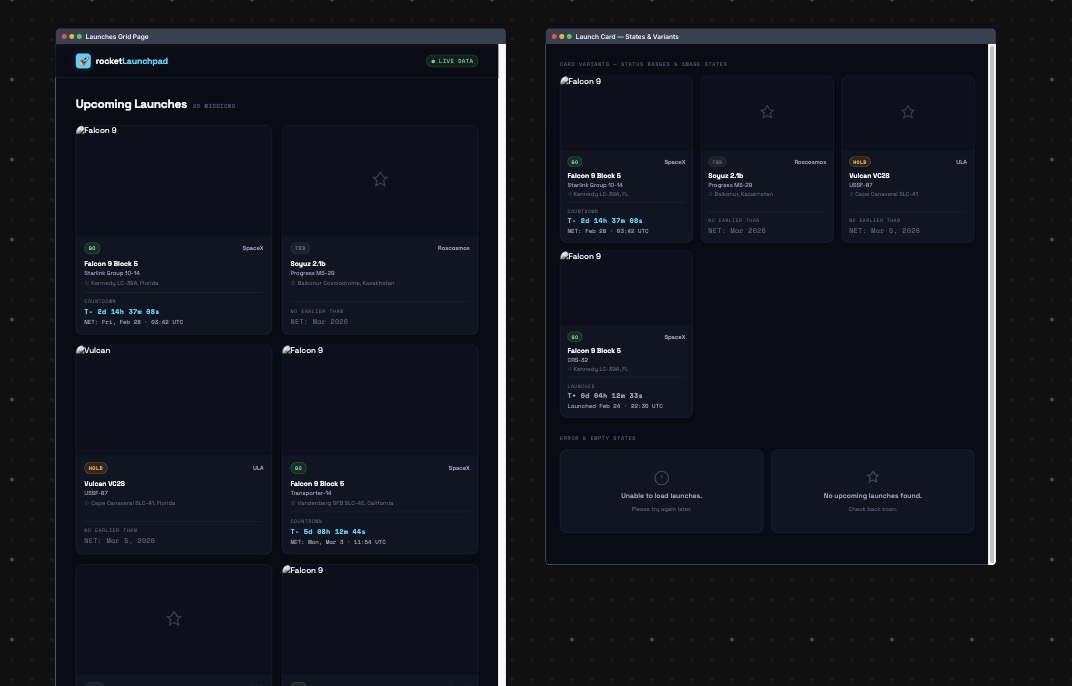Toggle the LIVE DATA indicator
This screenshot has width=1072, height=686.
point(452,60)
